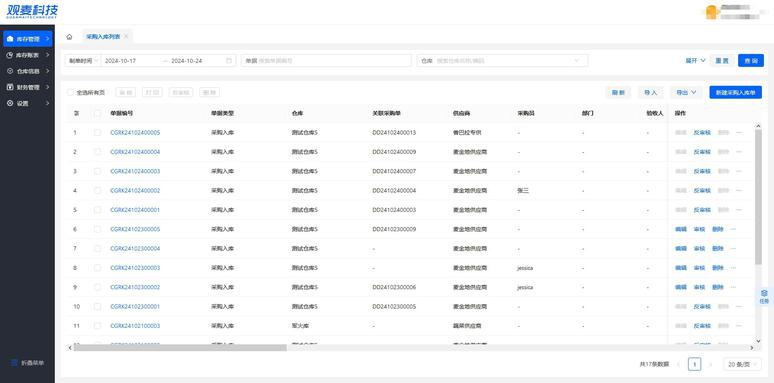Expand the 设置 menu chevron
Image resolution: width=774 pixels, height=383 pixels.
(47, 104)
